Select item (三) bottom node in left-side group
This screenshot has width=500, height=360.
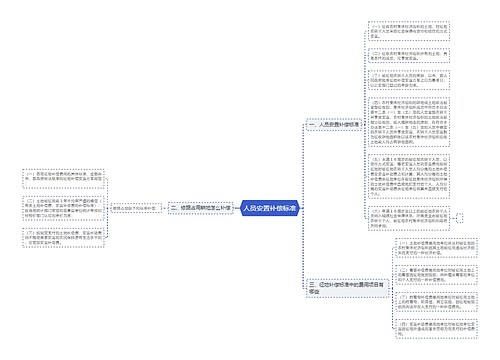tap(63, 237)
